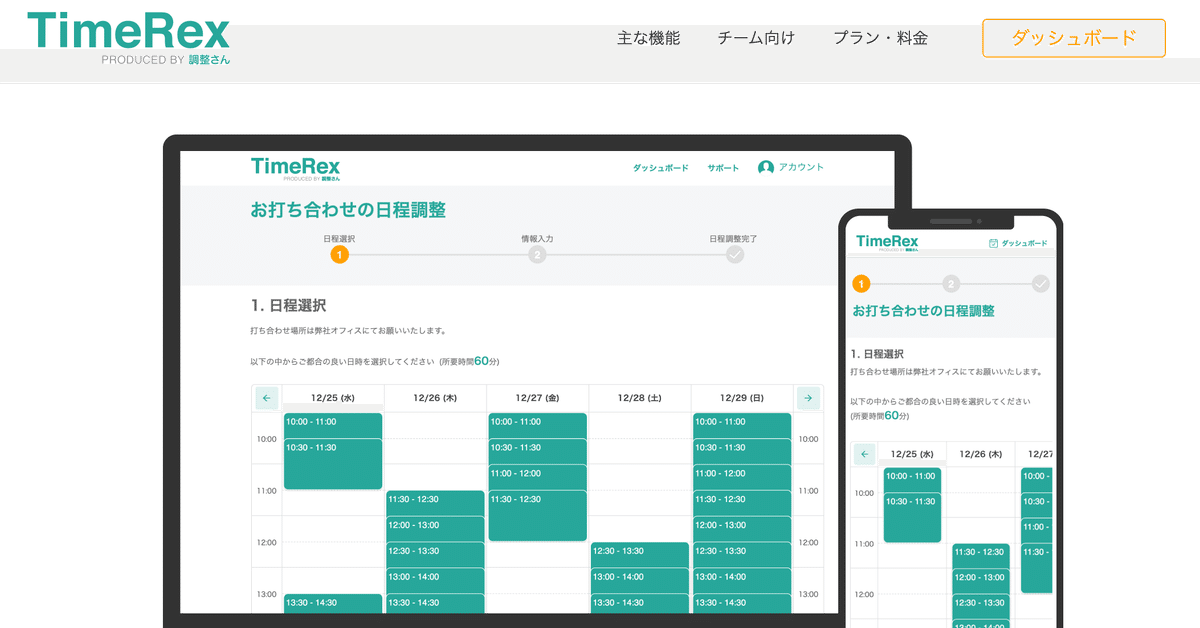Select 12/26 (木) header on phone calendar
The width and height of the screenshot is (1200, 628).
coord(980,454)
